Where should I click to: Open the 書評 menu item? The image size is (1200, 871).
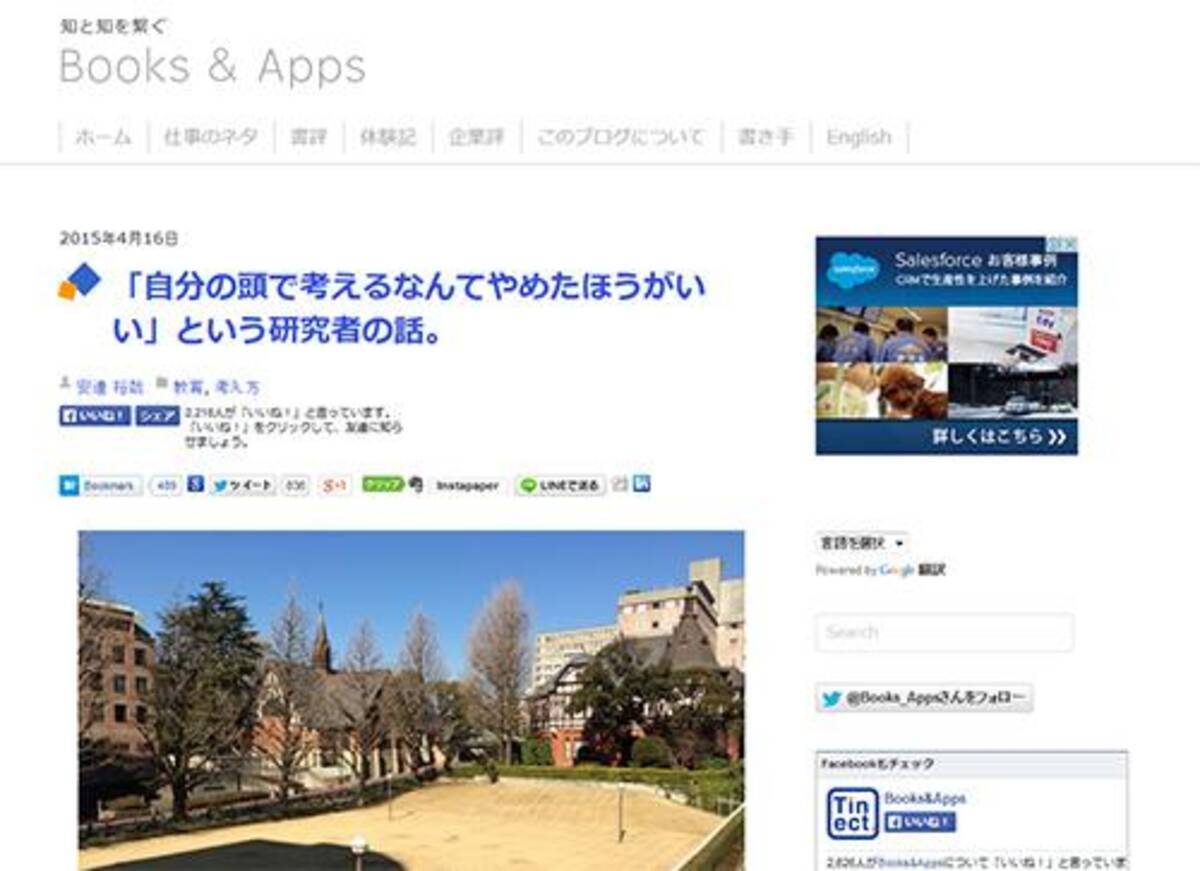(308, 137)
